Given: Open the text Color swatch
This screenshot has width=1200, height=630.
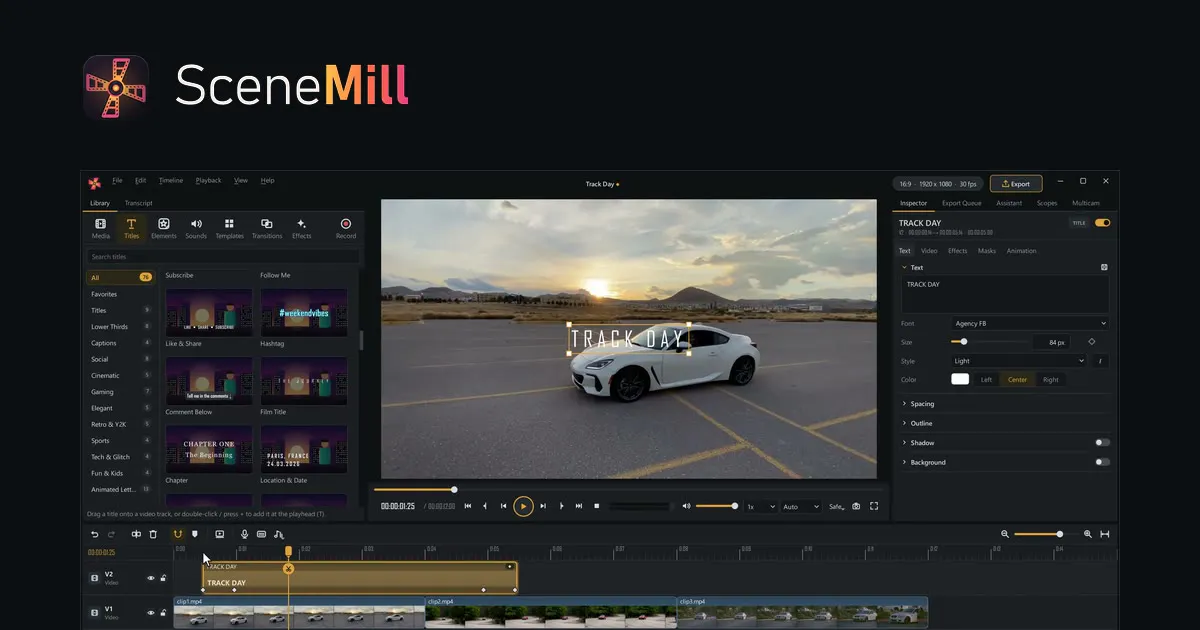Looking at the screenshot, I should click(960, 380).
